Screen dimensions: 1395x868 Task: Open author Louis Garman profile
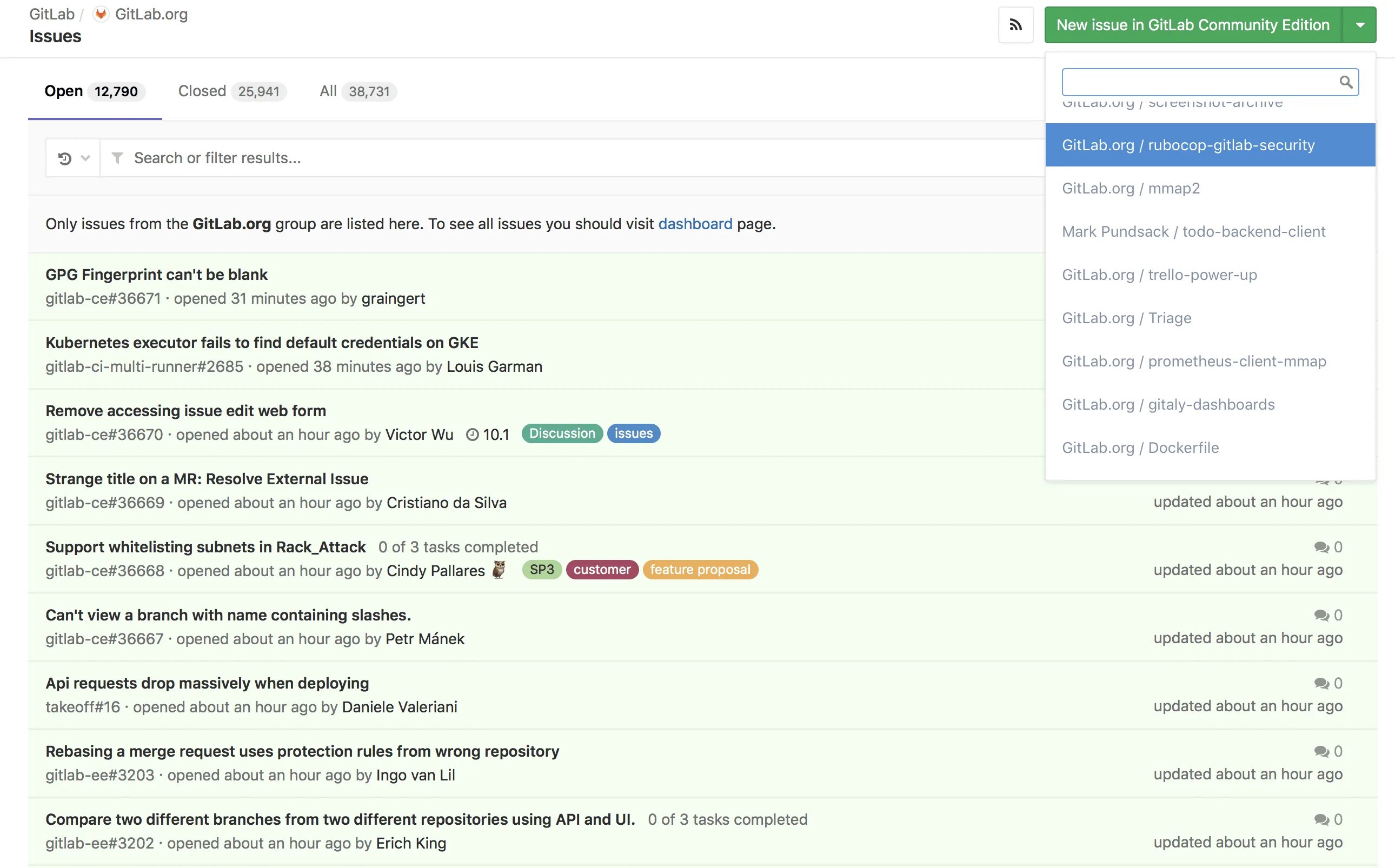coord(495,367)
